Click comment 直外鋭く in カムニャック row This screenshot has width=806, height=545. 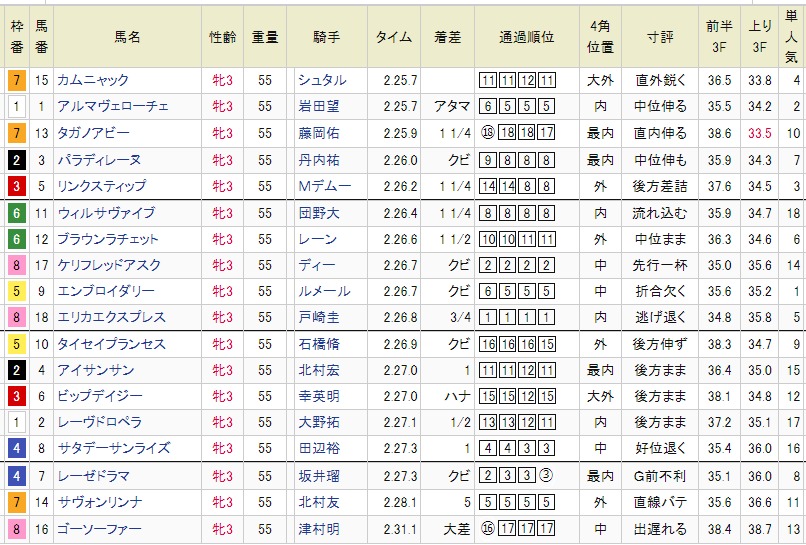[661, 80]
